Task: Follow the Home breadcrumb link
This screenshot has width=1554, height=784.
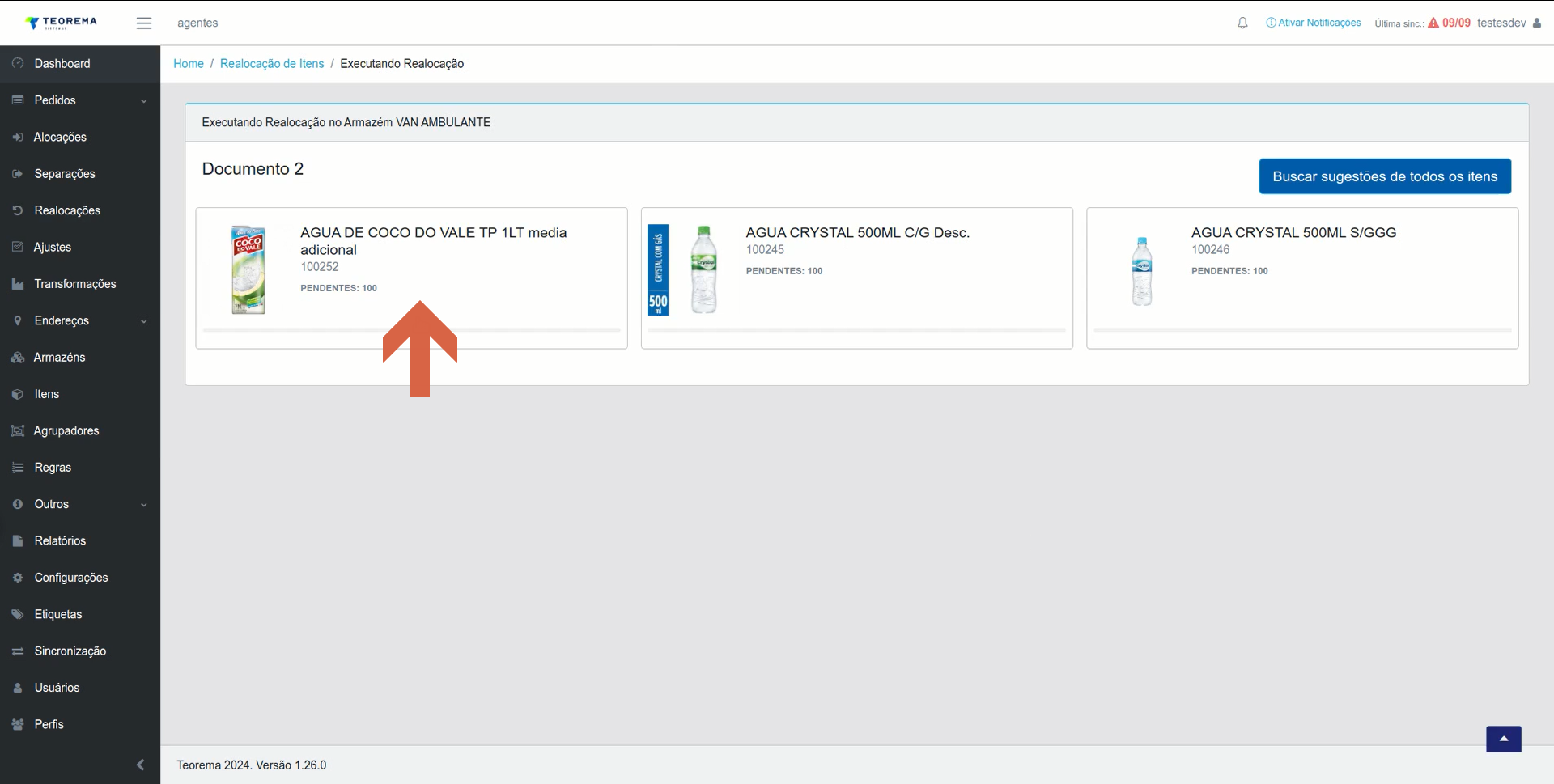Action: coord(189,63)
